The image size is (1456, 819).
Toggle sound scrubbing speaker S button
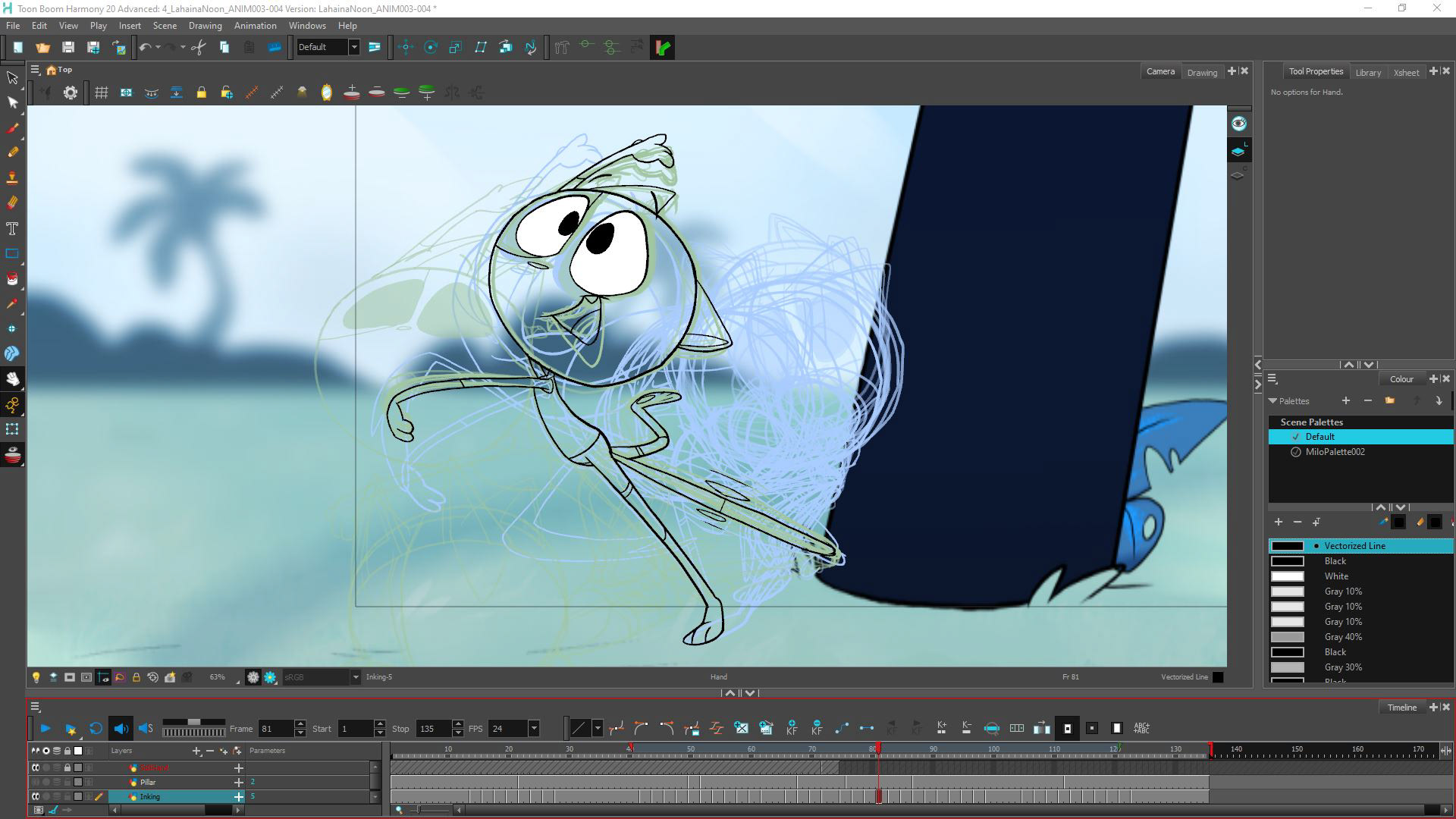point(146,729)
